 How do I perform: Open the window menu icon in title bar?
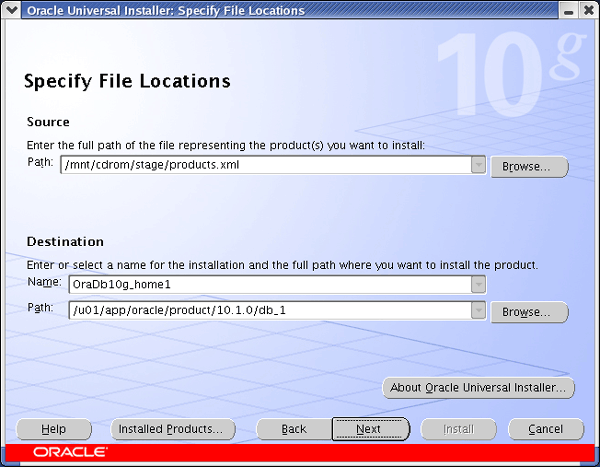[11, 10]
